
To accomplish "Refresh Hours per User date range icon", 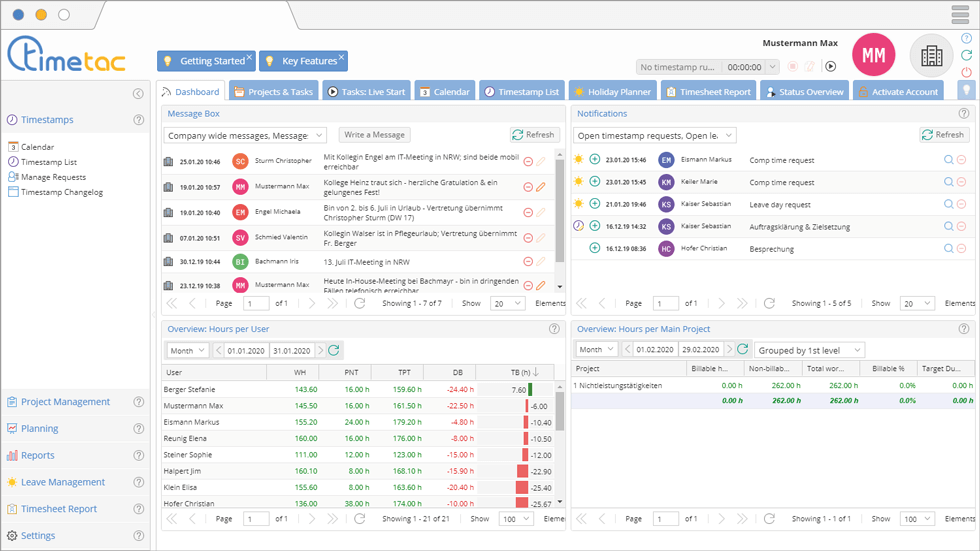I will [x=334, y=351].
